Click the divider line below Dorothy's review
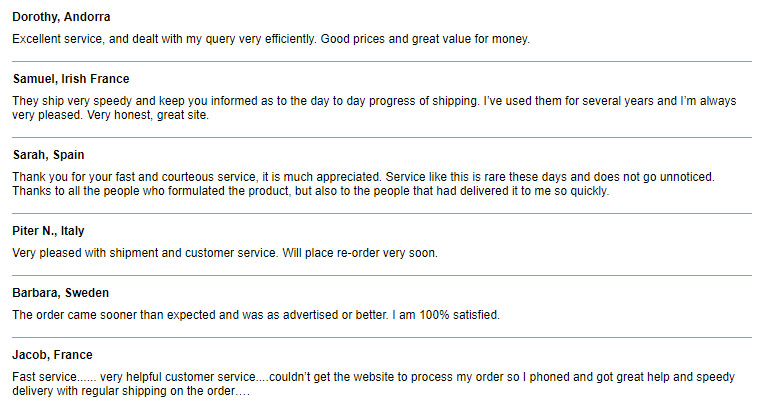This screenshot has width=764, height=408. pos(382,61)
